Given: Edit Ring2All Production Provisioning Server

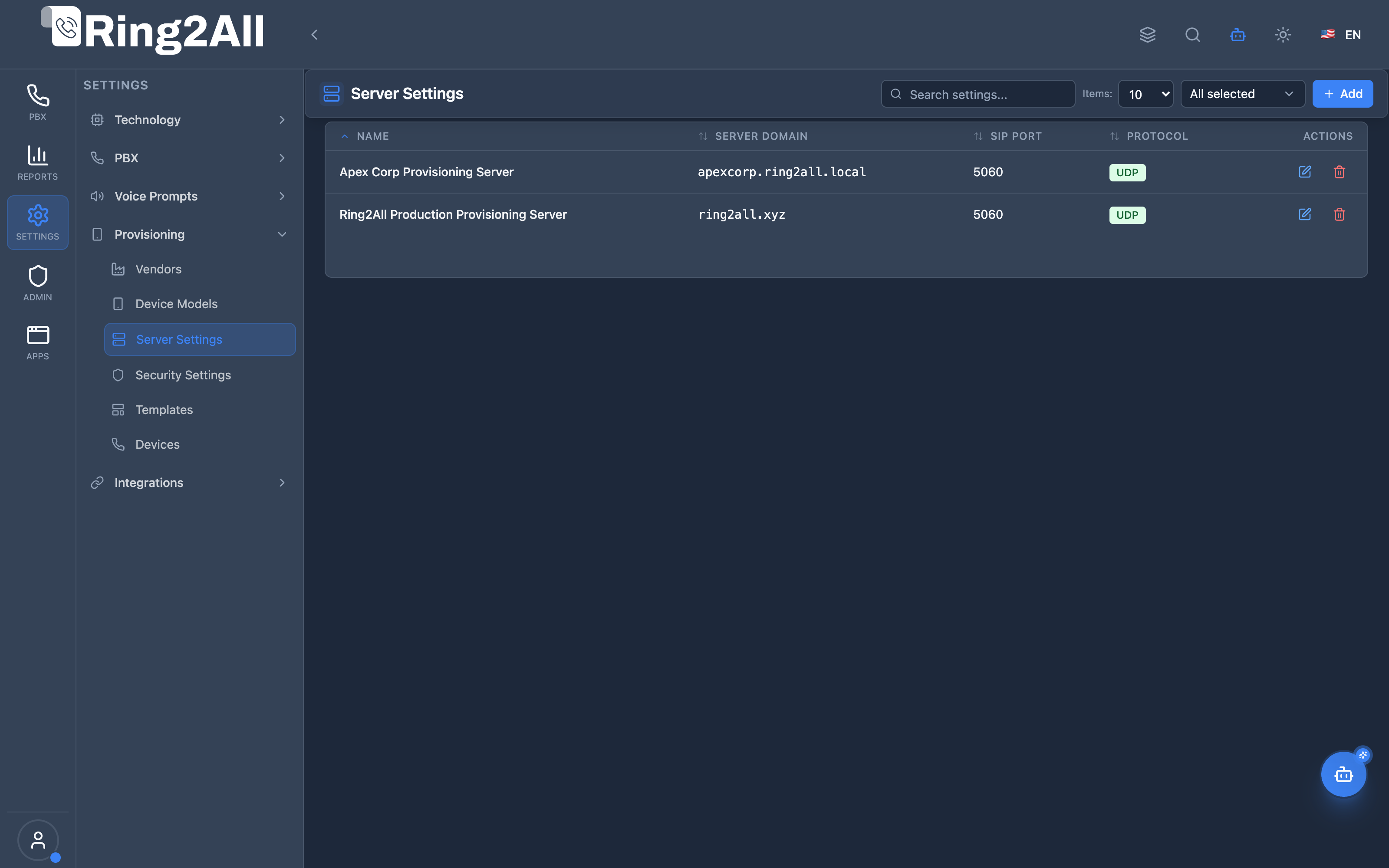Looking at the screenshot, I should pos(1305,214).
